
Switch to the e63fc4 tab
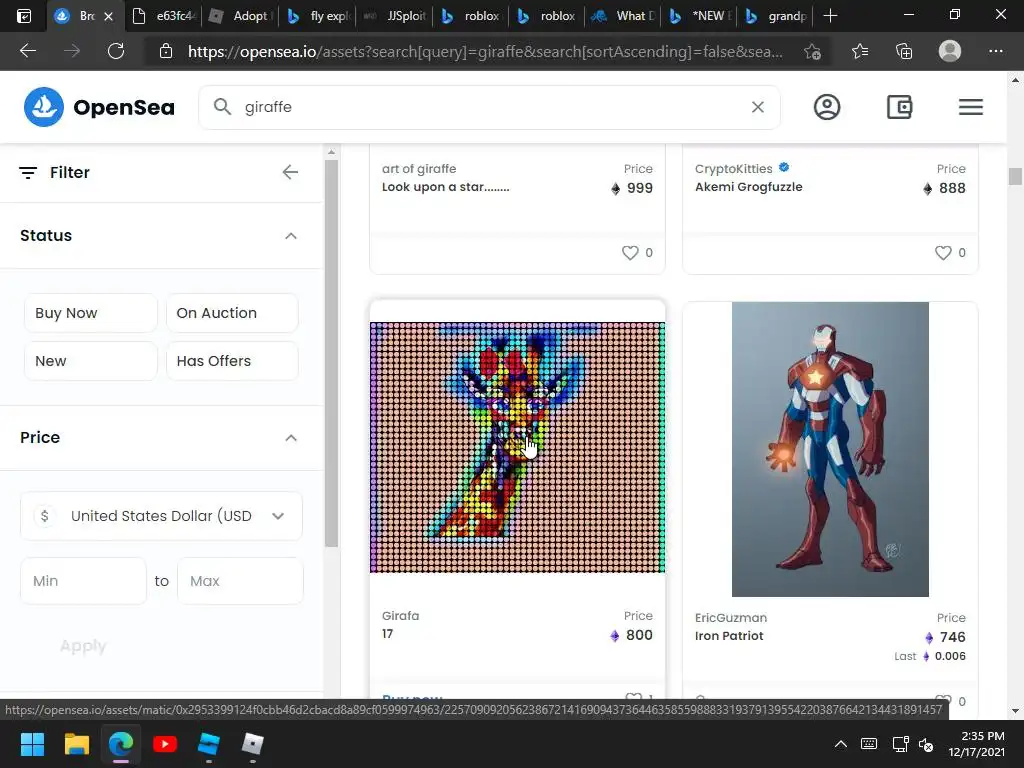pos(164,16)
